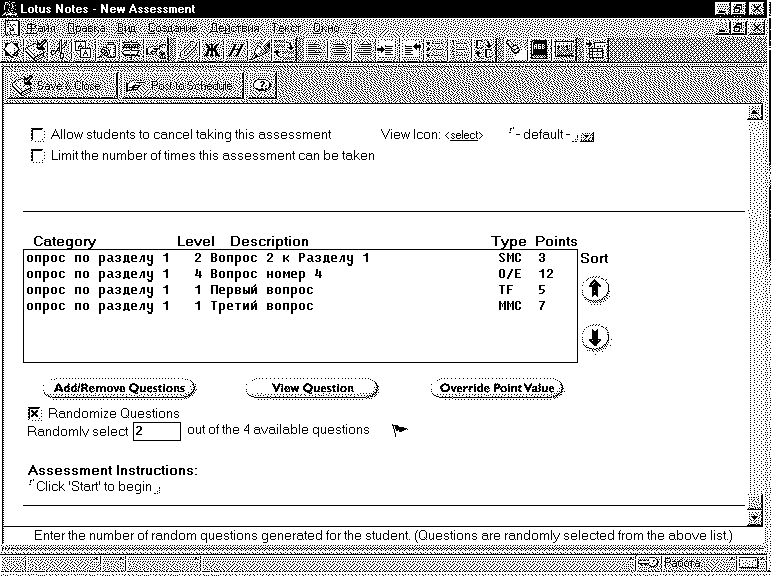Run spell check via ABC book icon
Viewport: 771px width, 576px height.
[539, 50]
